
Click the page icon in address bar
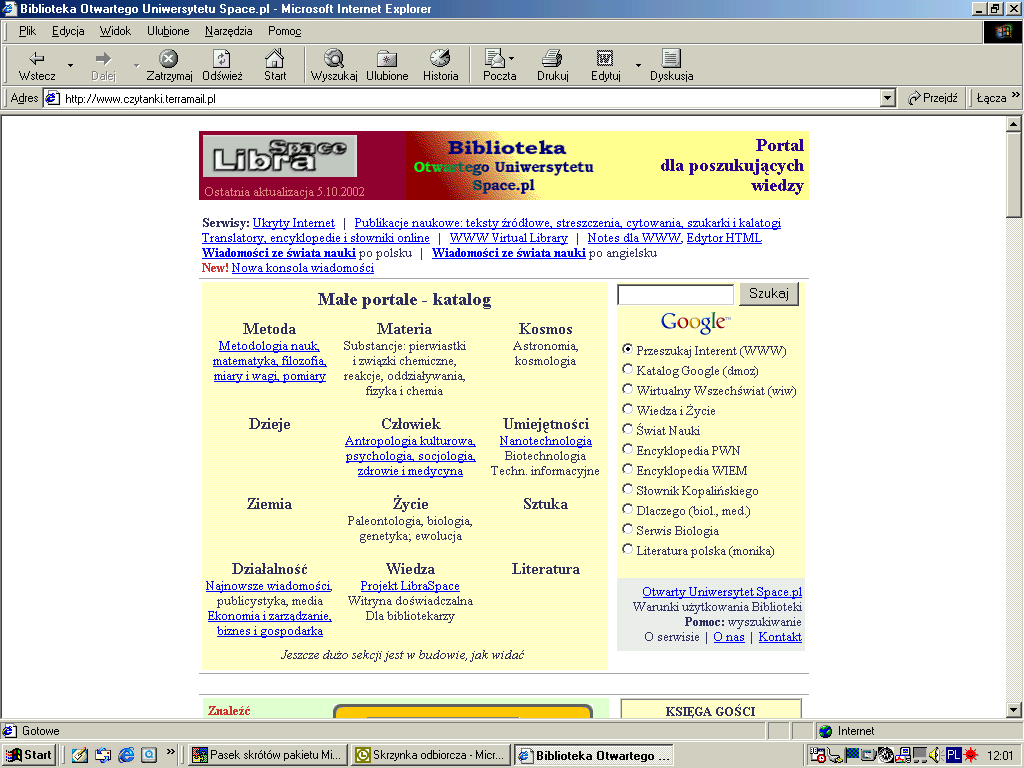tap(53, 99)
